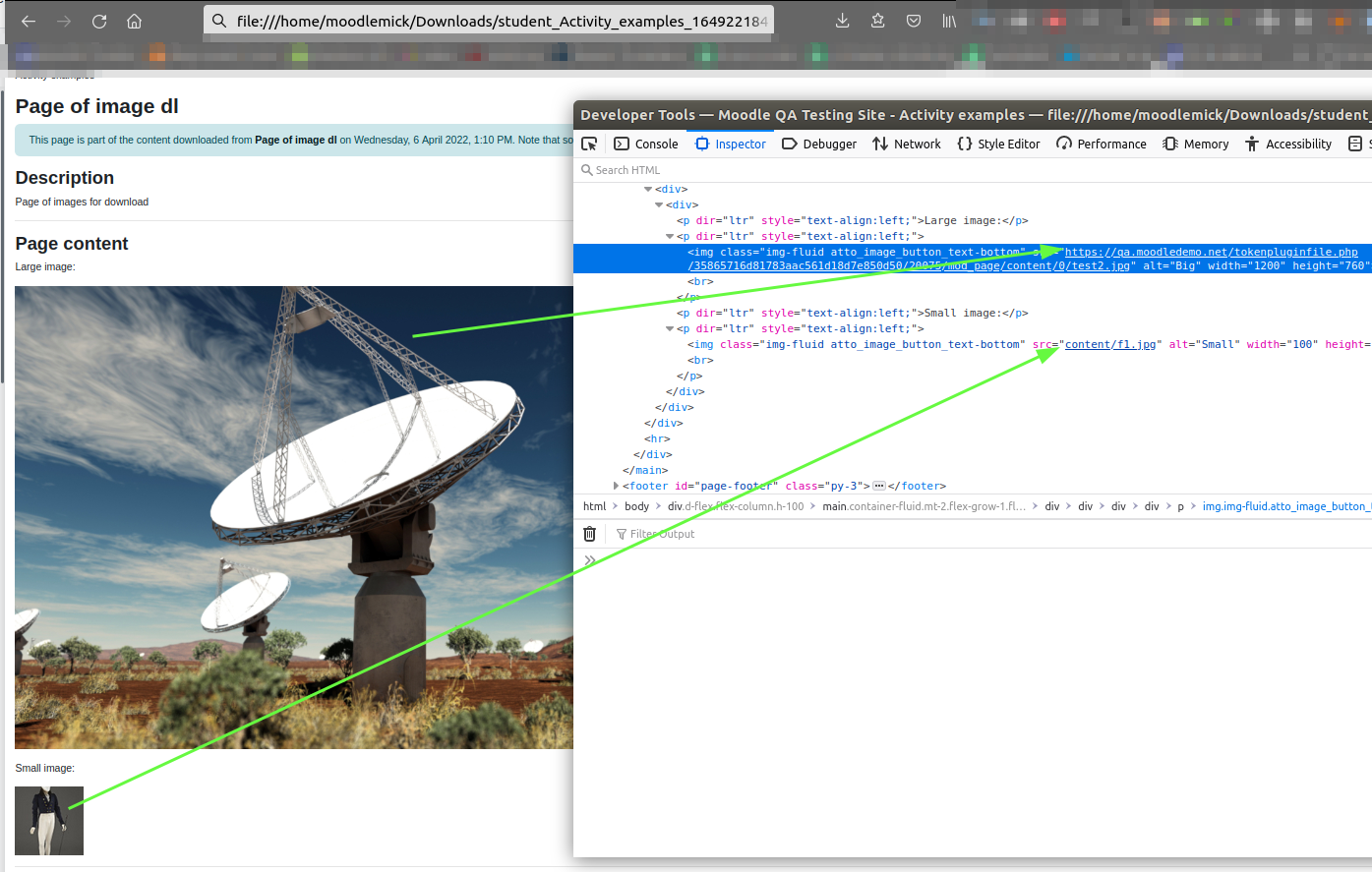Click the large satellite dish image
This screenshot has width=1372, height=872.
(x=294, y=517)
